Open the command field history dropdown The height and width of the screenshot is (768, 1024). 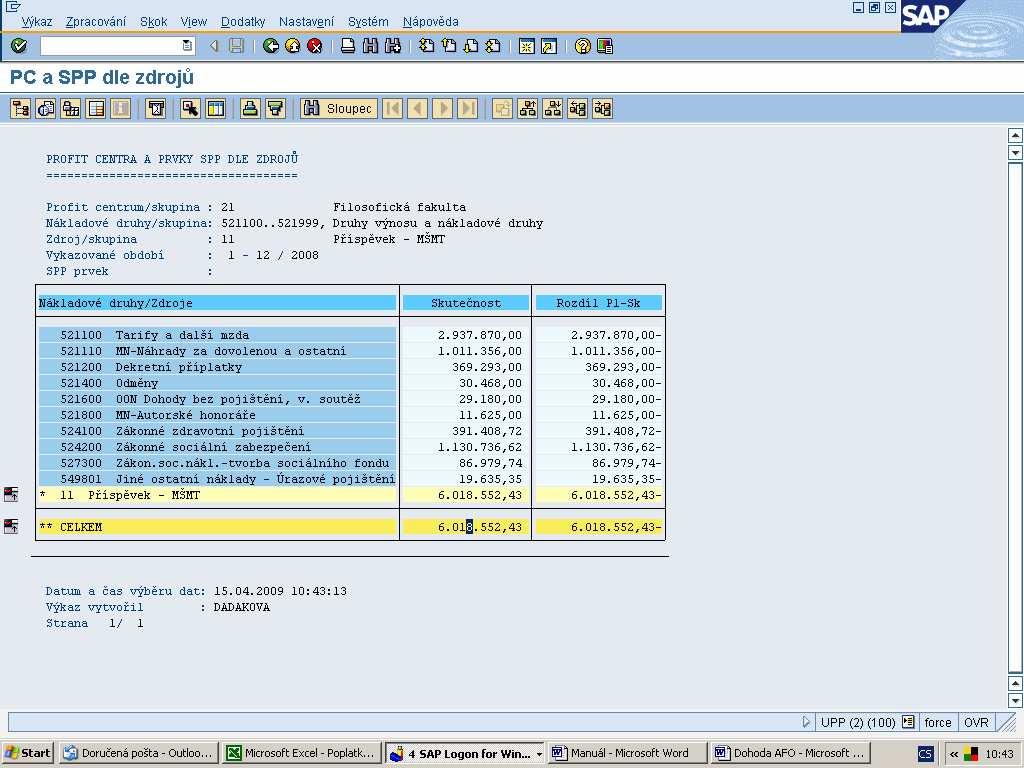click(187, 46)
